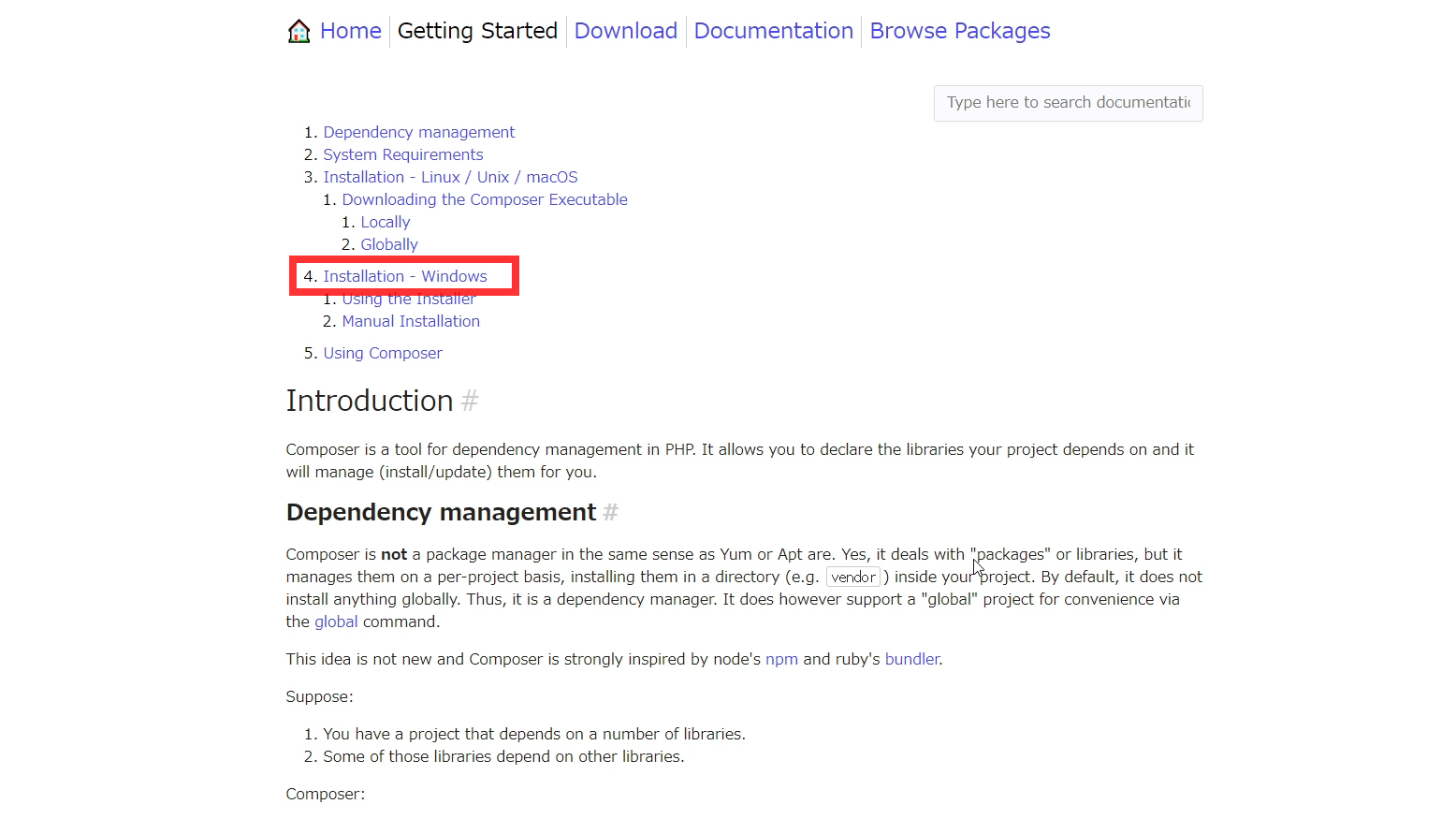Open the Using Composer contents link
The width and height of the screenshot is (1456, 819).
tap(383, 353)
